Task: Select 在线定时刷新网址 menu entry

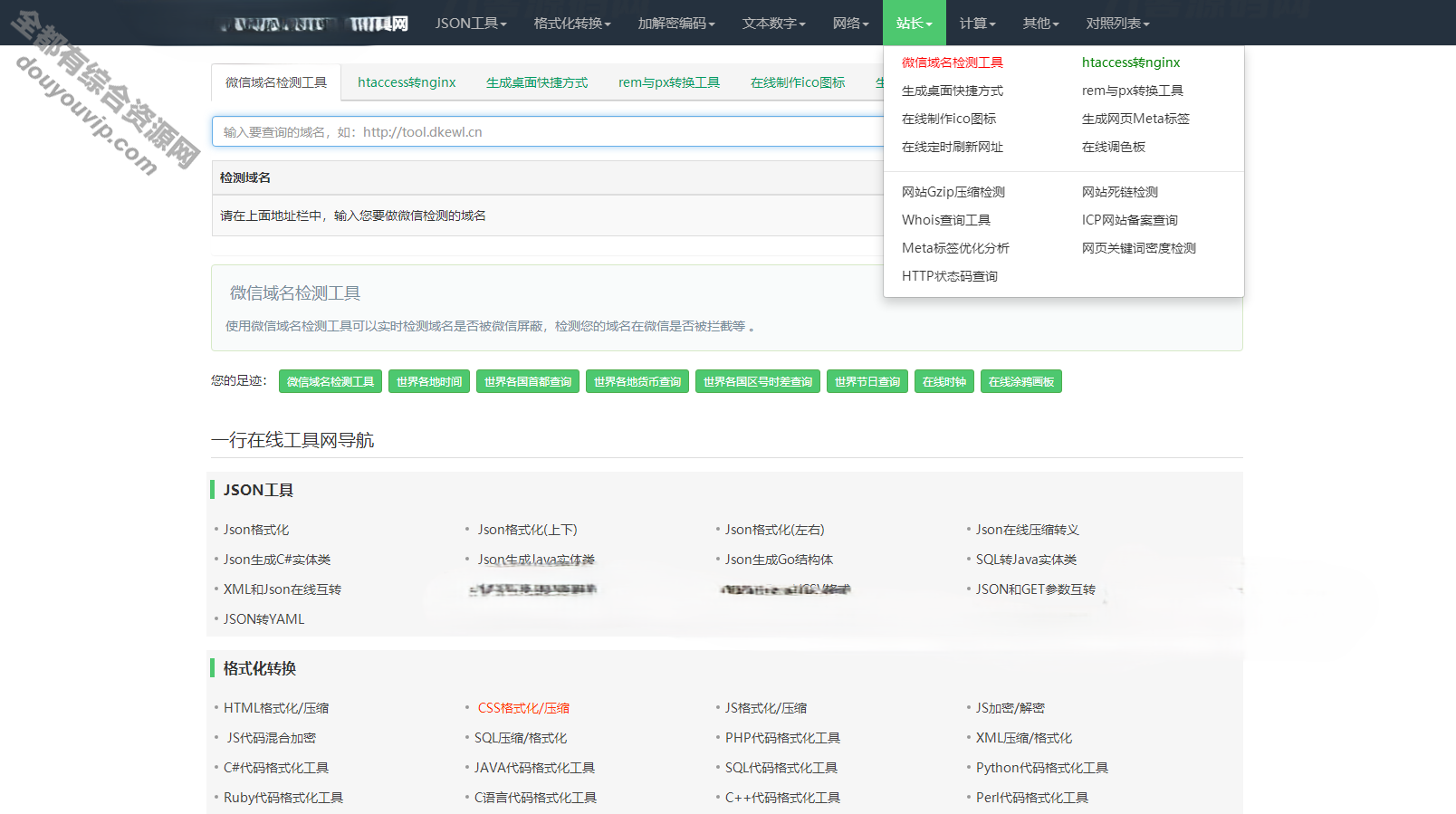Action: tap(953, 147)
